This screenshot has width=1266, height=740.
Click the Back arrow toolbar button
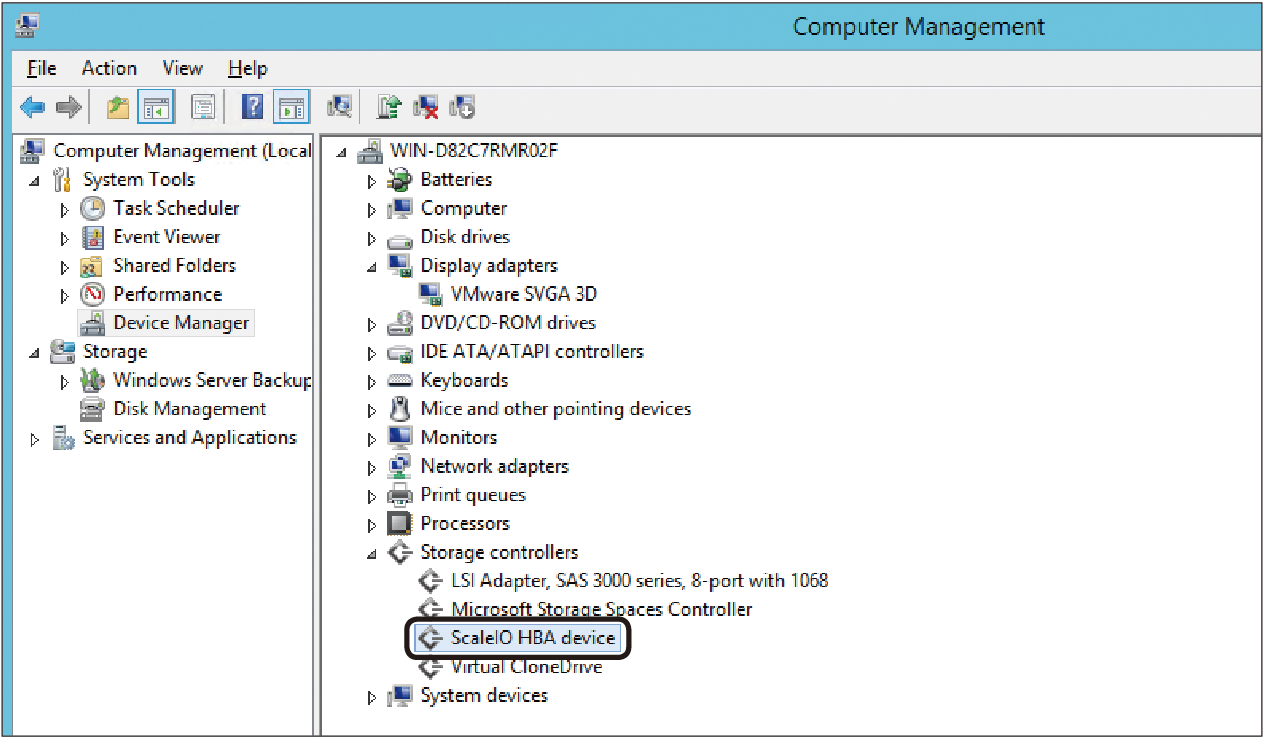[33, 106]
